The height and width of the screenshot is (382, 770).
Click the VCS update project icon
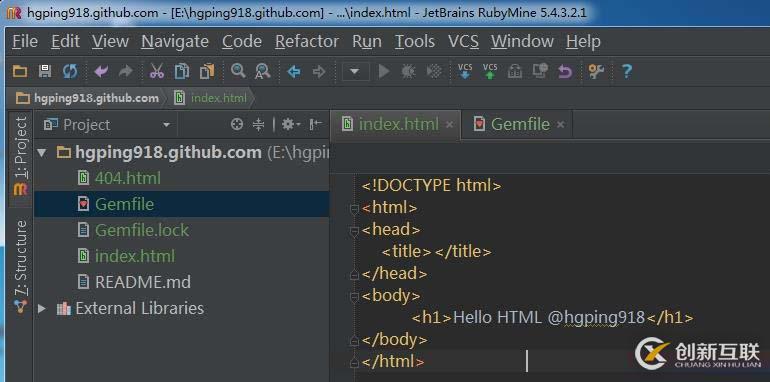(465, 71)
